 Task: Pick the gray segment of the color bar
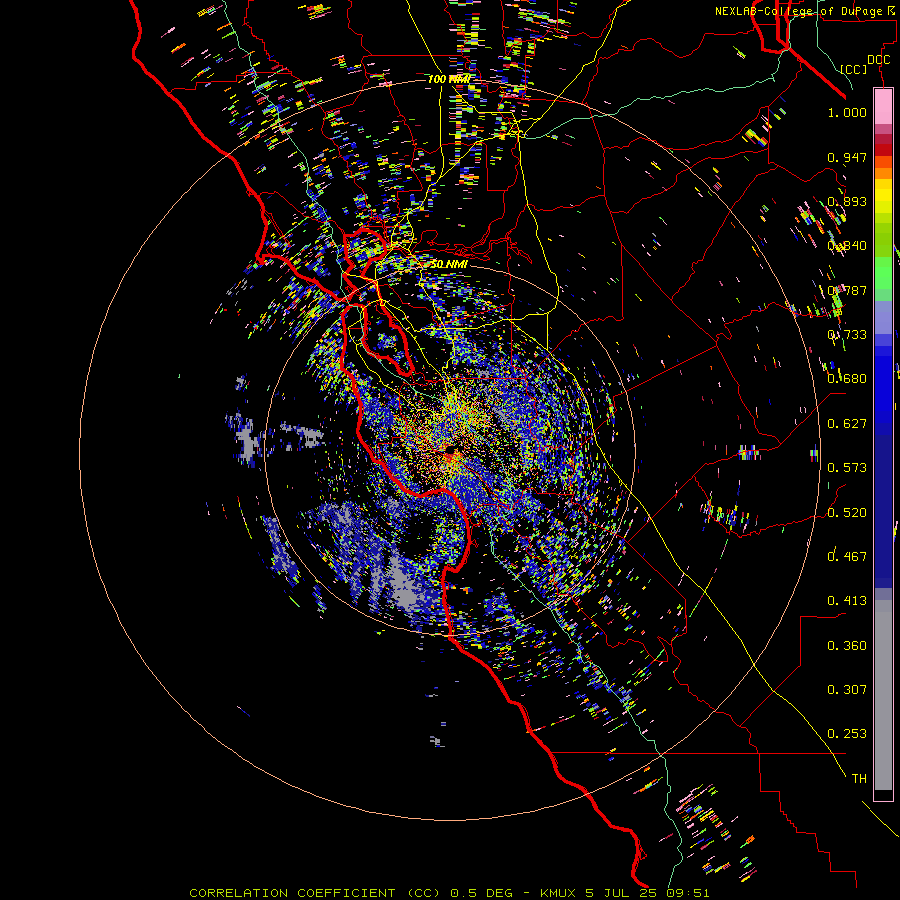pyautogui.click(x=883, y=695)
